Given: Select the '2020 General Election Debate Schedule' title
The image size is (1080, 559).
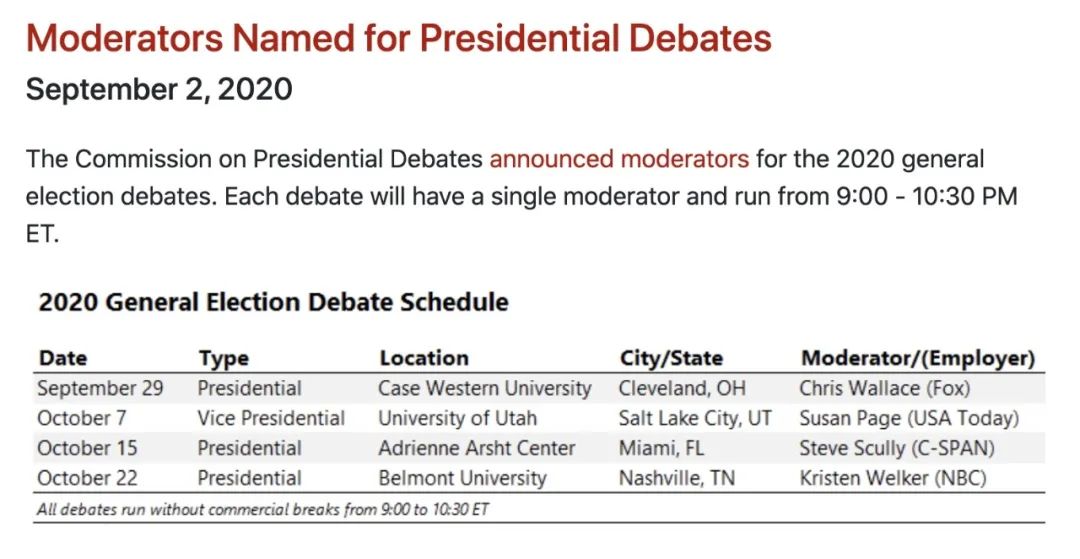Looking at the screenshot, I should (273, 302).
